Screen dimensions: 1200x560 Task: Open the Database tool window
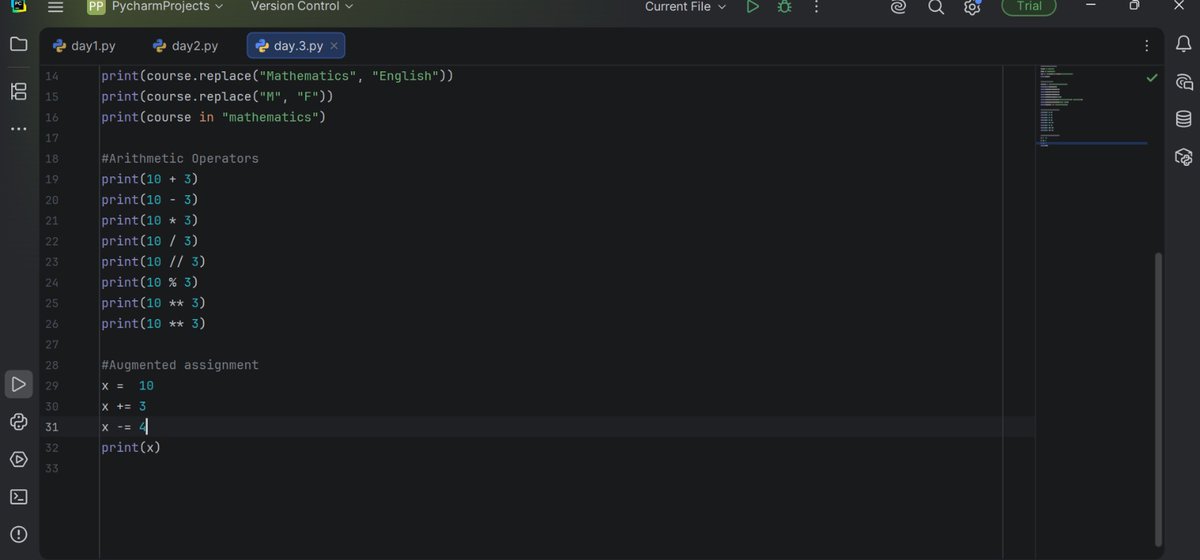1183,119
